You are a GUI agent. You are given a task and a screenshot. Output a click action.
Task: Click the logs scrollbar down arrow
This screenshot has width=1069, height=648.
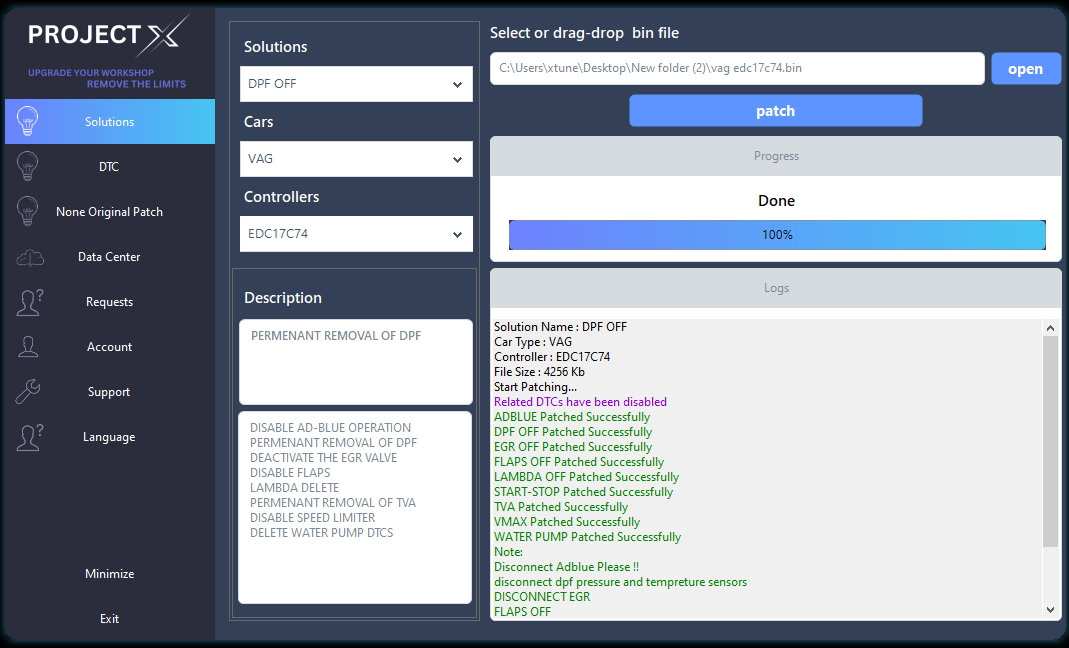[x=1051, y=610]
